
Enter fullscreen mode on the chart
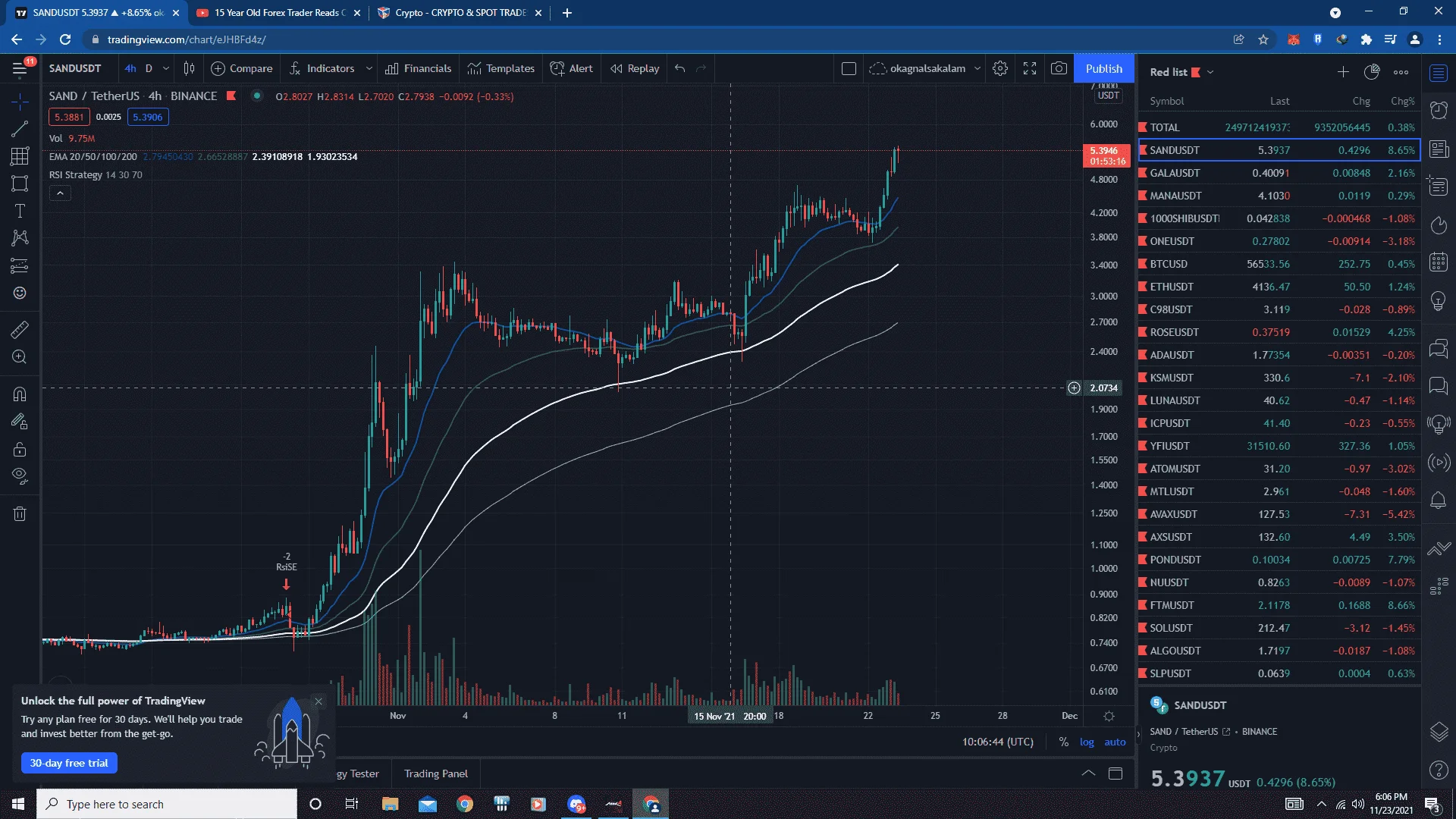pyautogui.click(x=1030, y=68)
